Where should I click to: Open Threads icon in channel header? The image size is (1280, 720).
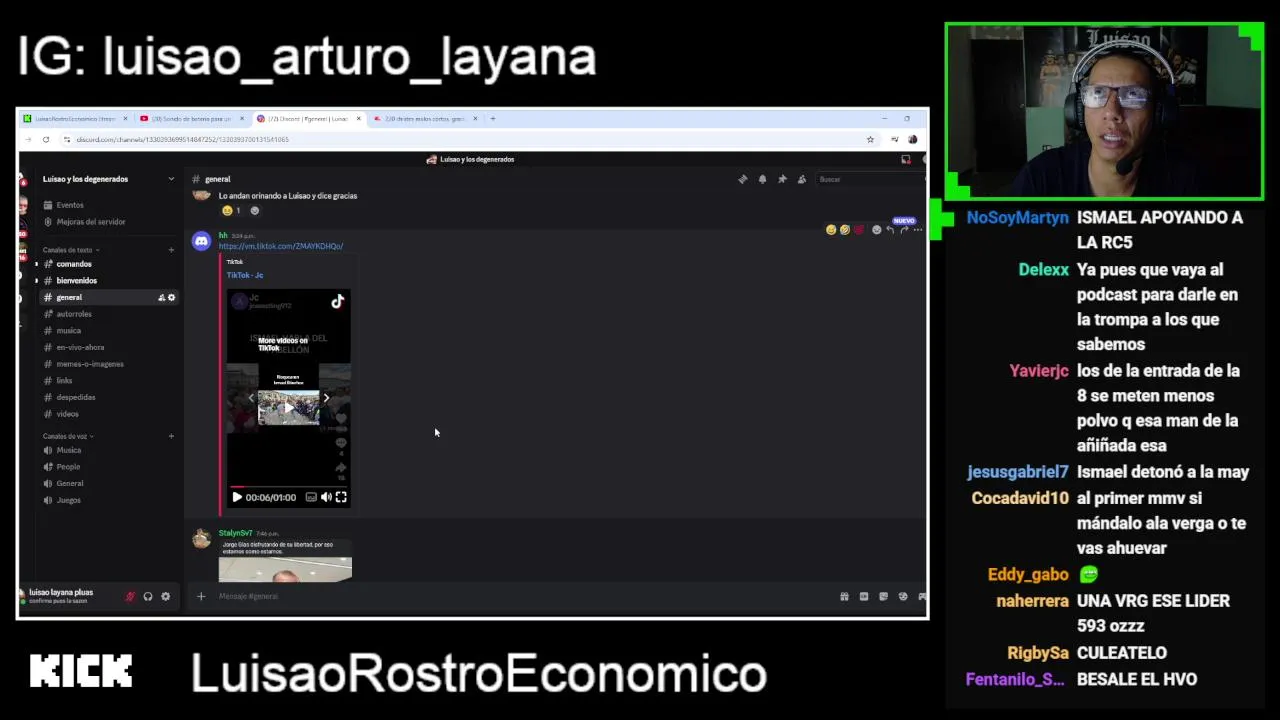tap(742, 179)
